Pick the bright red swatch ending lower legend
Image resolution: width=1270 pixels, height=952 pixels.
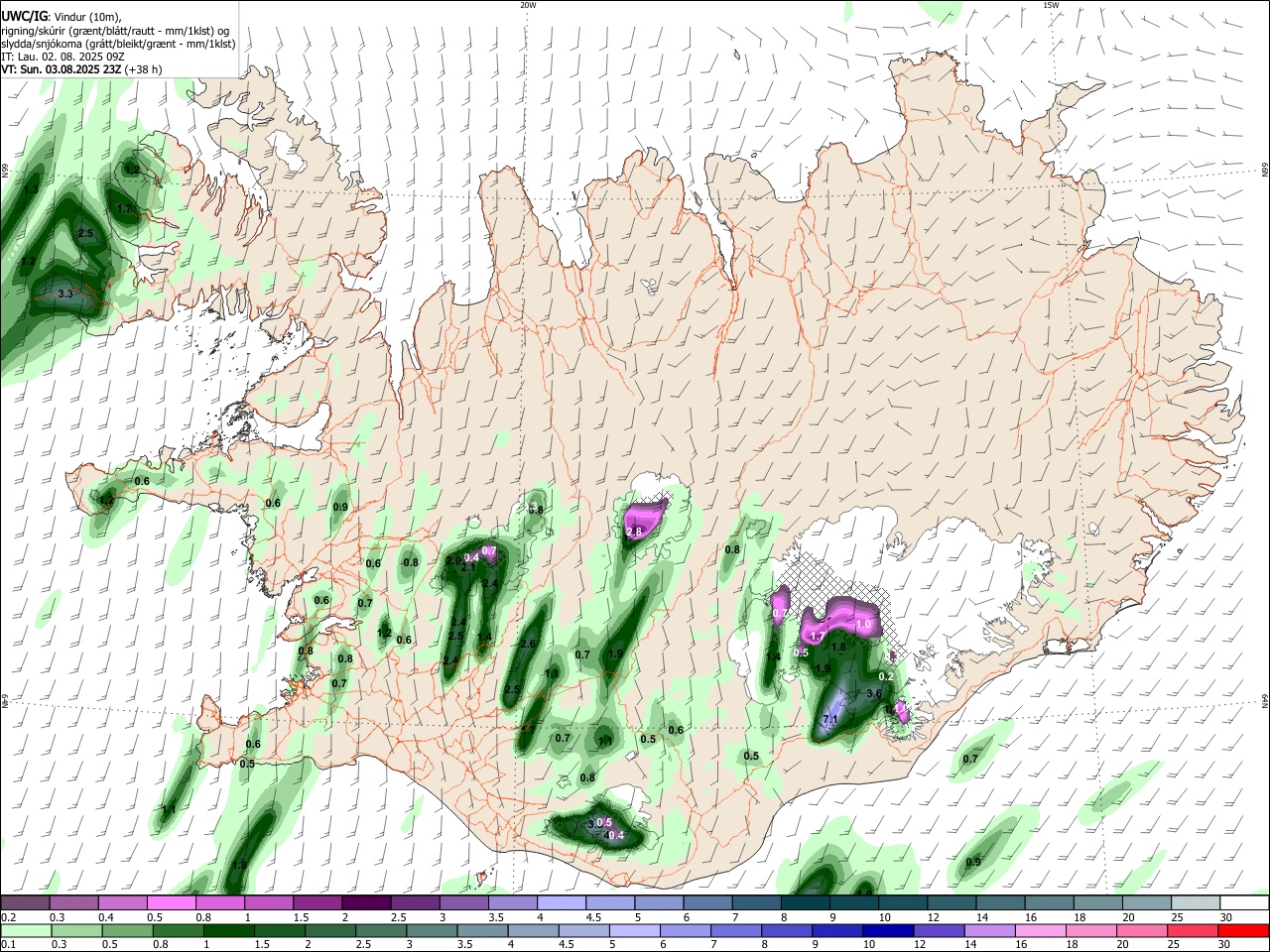(1242, 930)
